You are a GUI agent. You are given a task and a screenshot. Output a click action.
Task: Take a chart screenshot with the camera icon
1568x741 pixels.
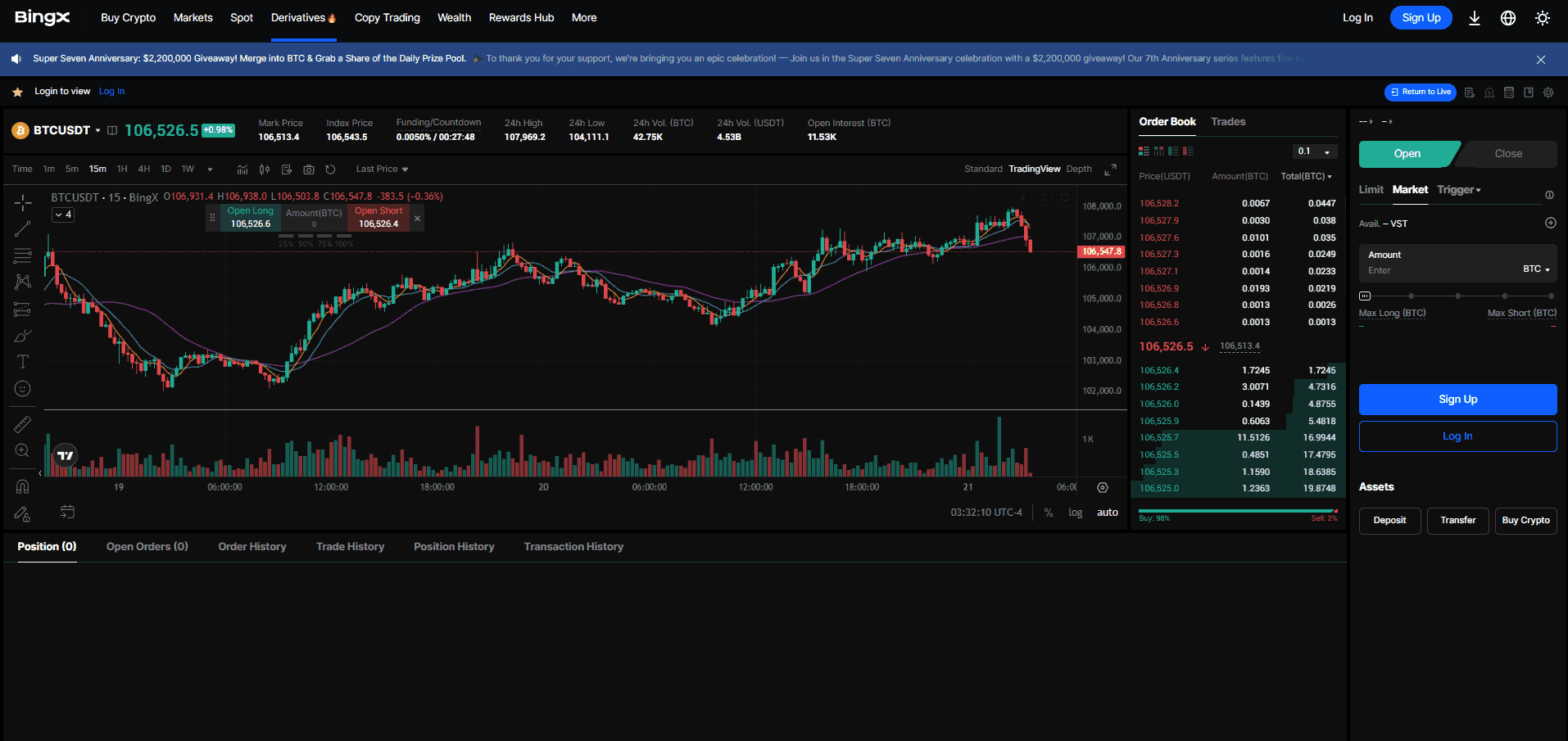(x=309, y=169)
